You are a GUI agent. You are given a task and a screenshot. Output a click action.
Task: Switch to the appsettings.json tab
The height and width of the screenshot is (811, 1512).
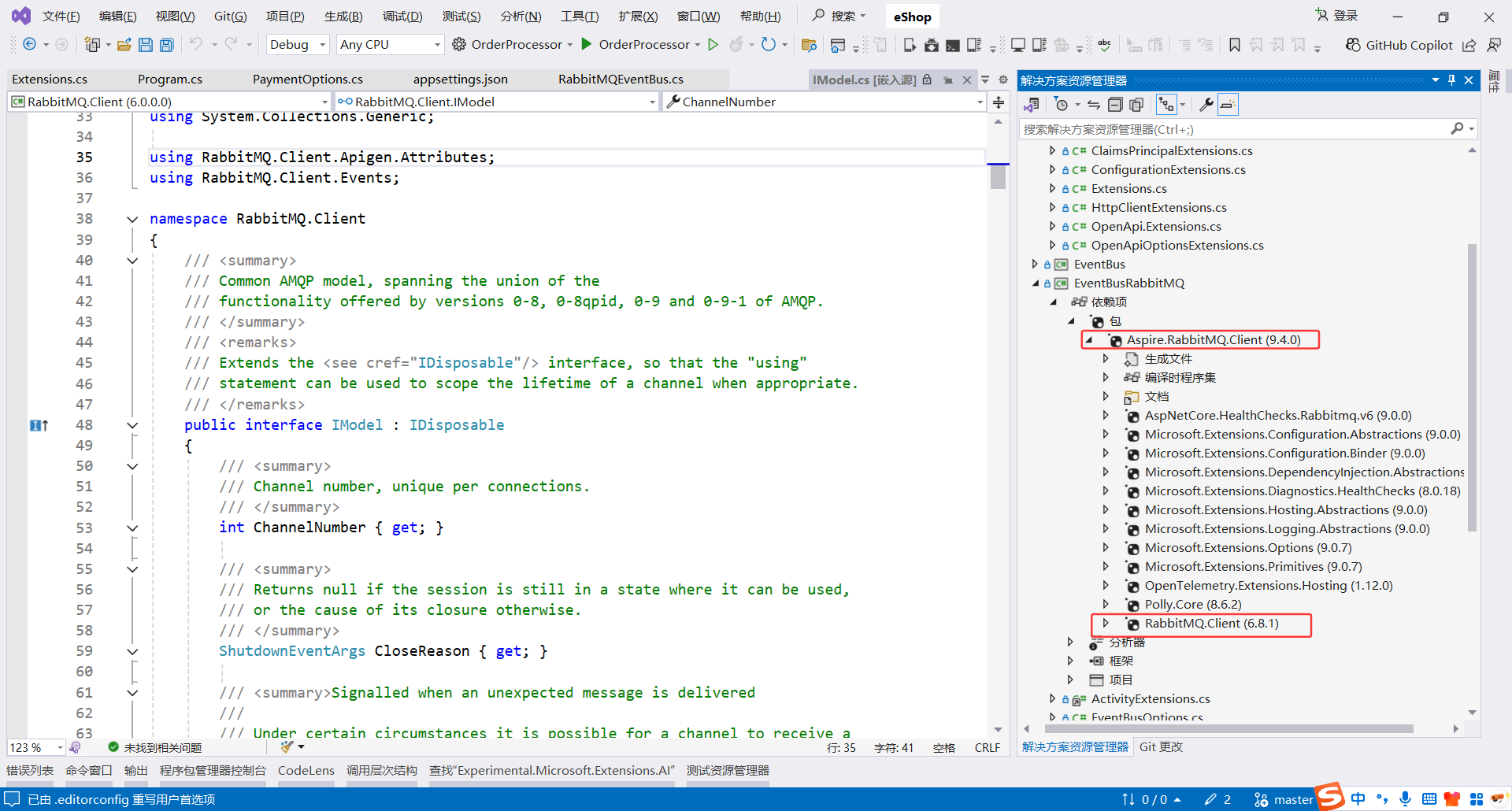coord(461,80)
